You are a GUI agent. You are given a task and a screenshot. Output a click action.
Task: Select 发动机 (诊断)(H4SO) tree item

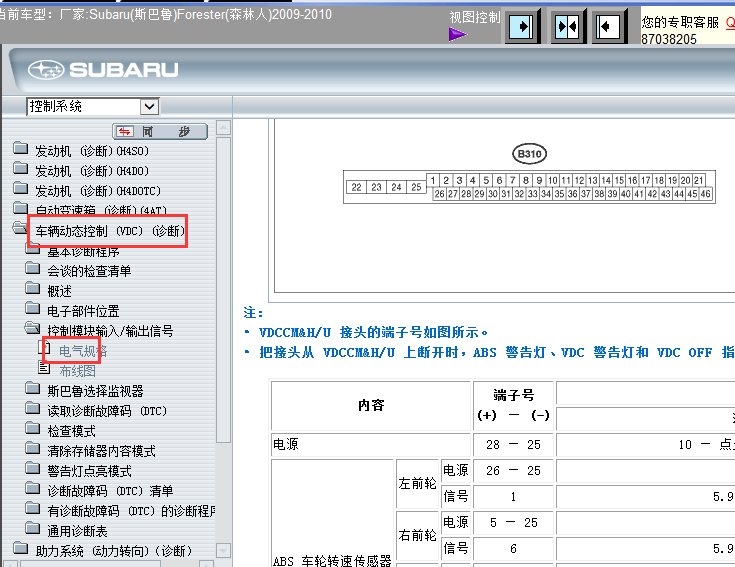coord(92,151)
